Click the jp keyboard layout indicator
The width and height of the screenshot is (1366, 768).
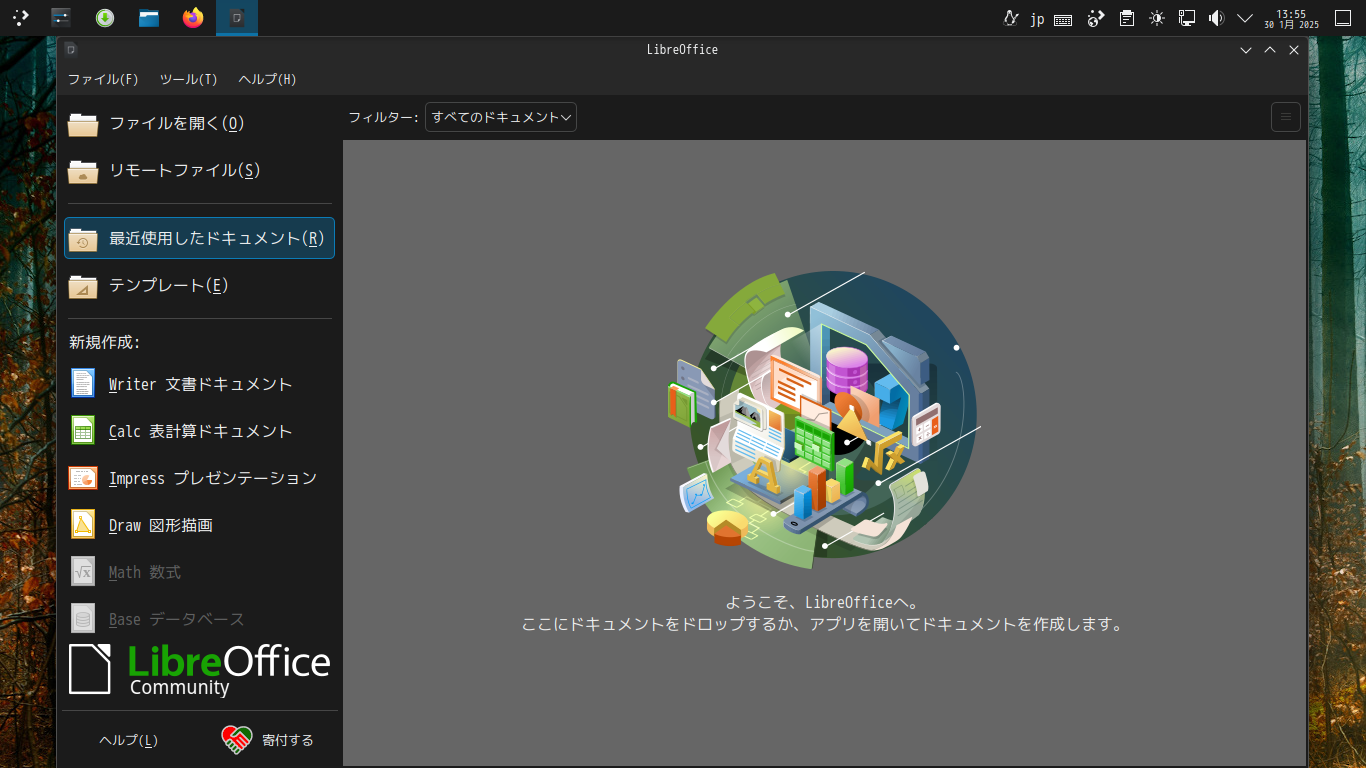[x=1037, y=18]
